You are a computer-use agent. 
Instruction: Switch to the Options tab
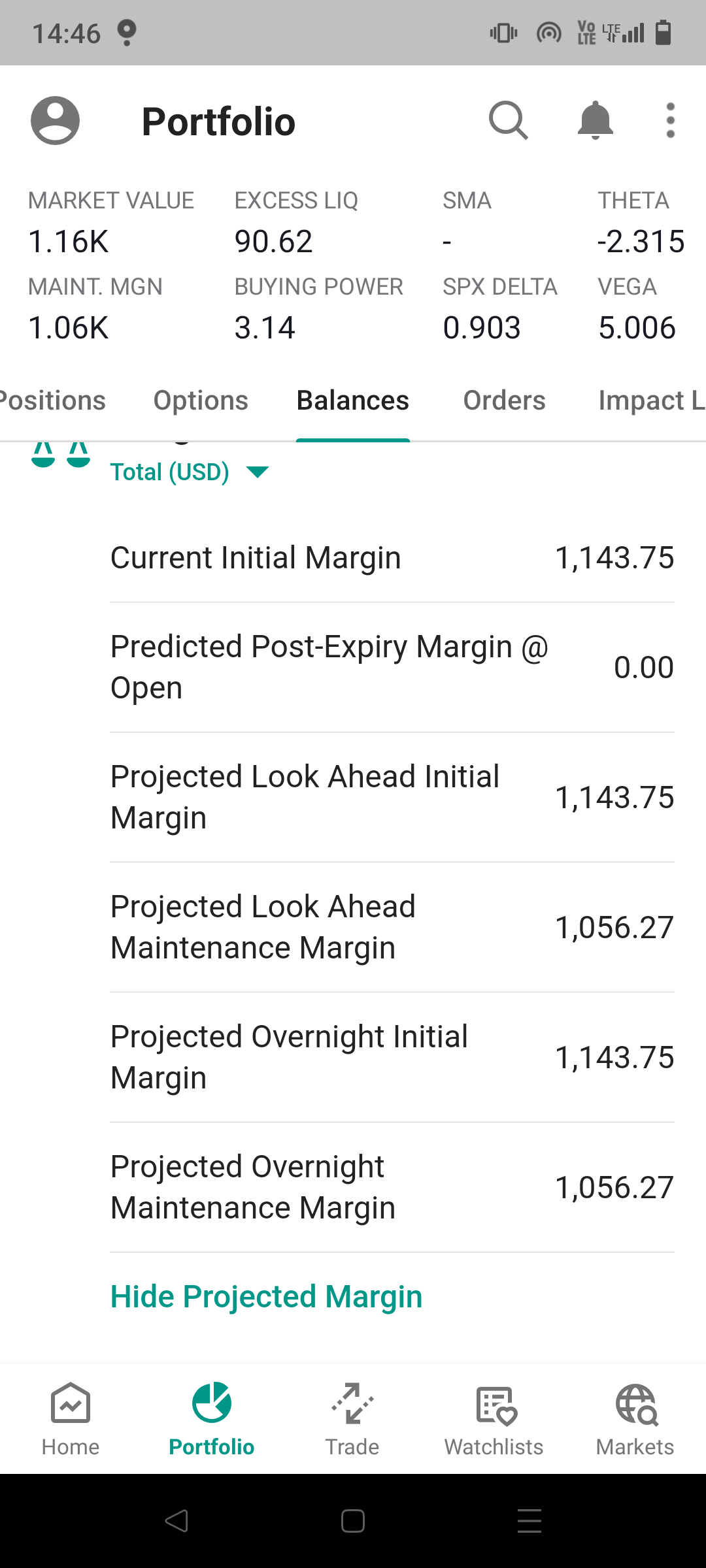[201, 400]
